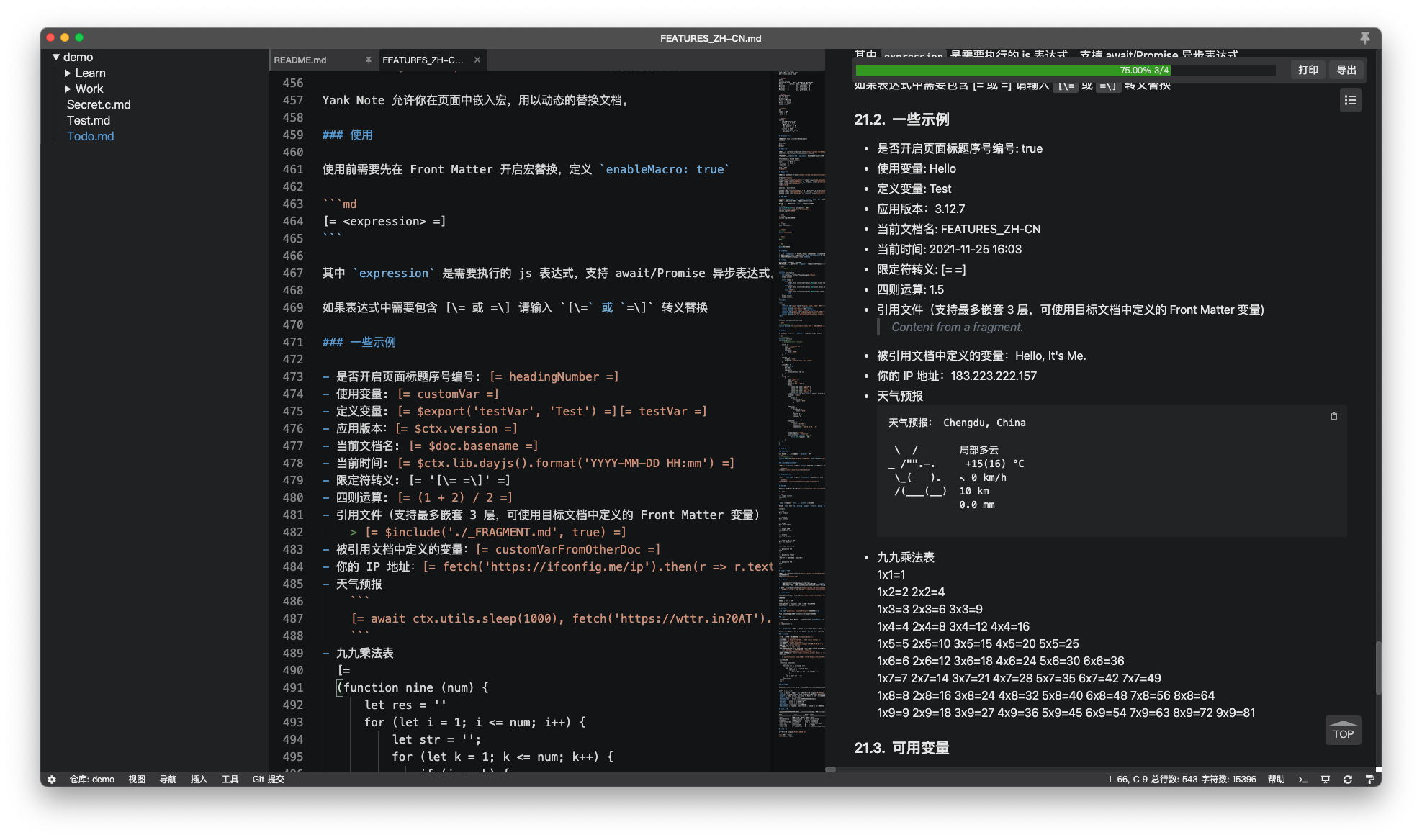This screenshot has height=840, width=1422.
Task: Click '当前文档名: FEATURES_ZH-CN' in preview
Action: click(x=958, y=229)
